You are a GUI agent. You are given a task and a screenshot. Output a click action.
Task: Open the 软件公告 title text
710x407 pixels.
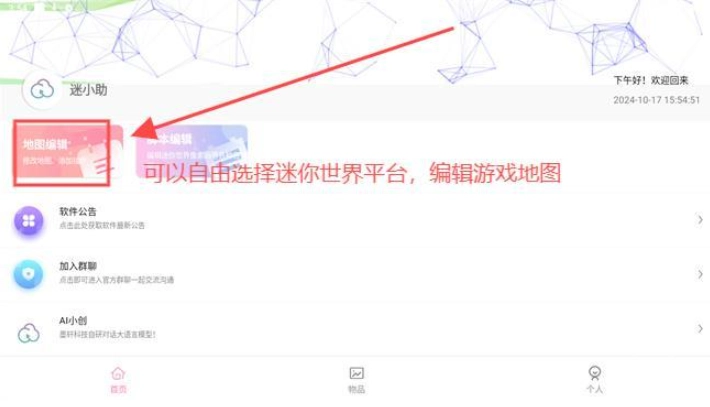[x=78, y=211]
